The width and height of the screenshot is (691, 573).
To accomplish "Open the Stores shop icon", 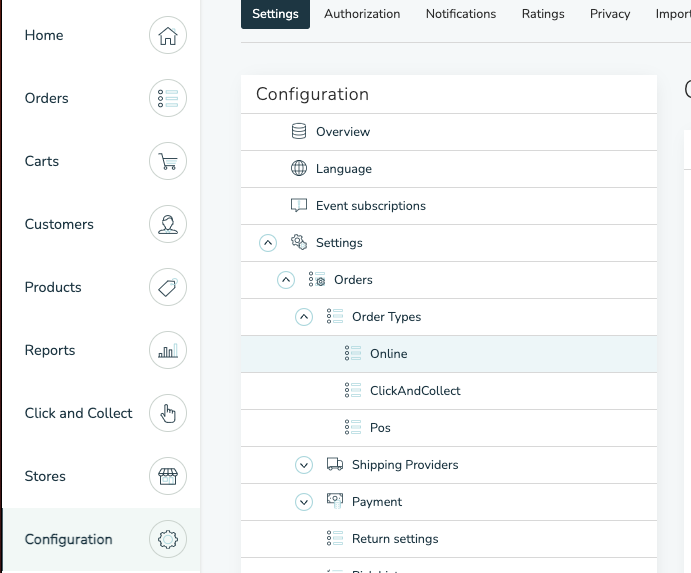I will (x=168, y=476).
